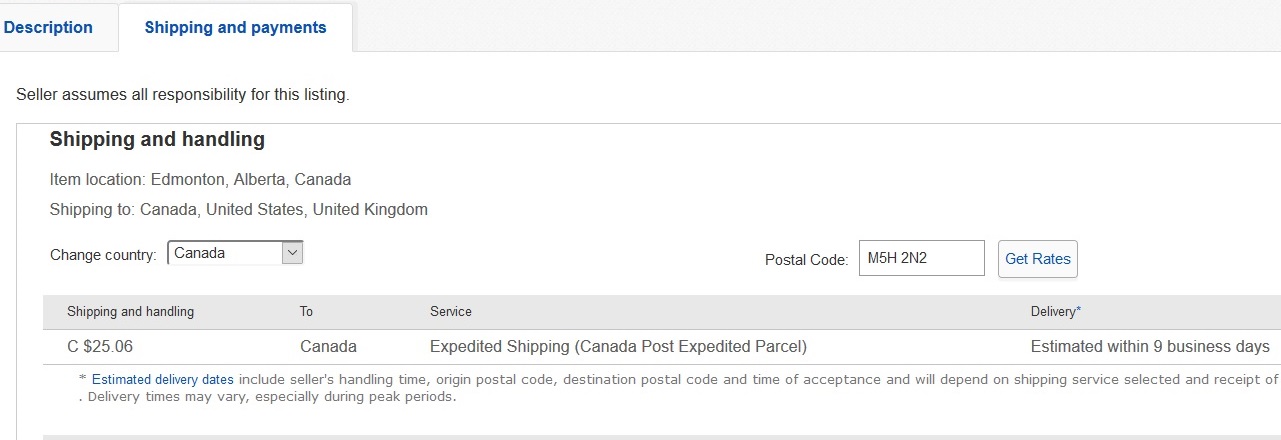This screenshot has height=440, width=1281.
Task: Switch to the Description tab
Action: 48,27
